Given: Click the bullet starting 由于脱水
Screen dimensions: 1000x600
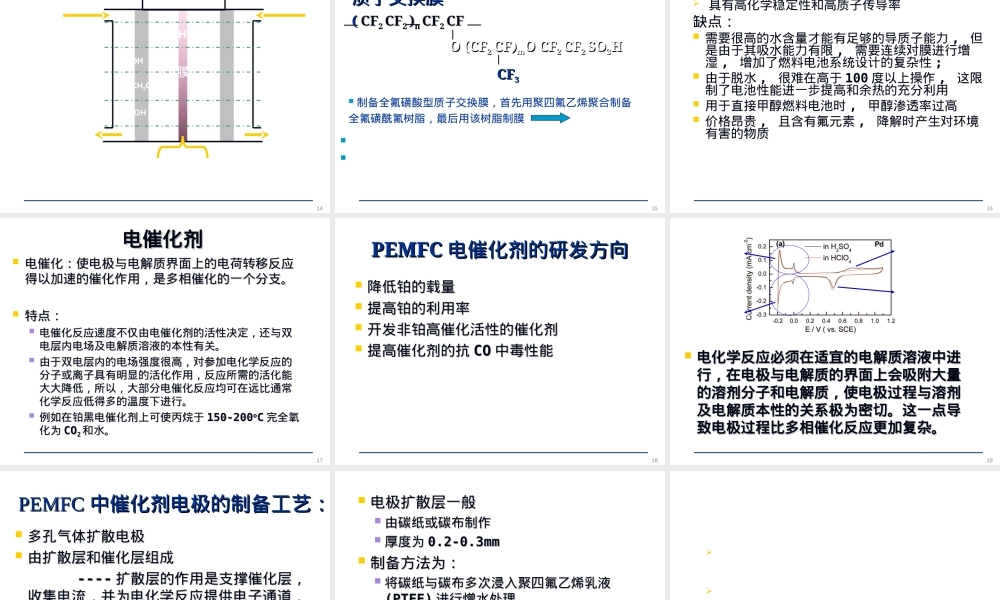Looking at the screenshot, I should [843, 84].
